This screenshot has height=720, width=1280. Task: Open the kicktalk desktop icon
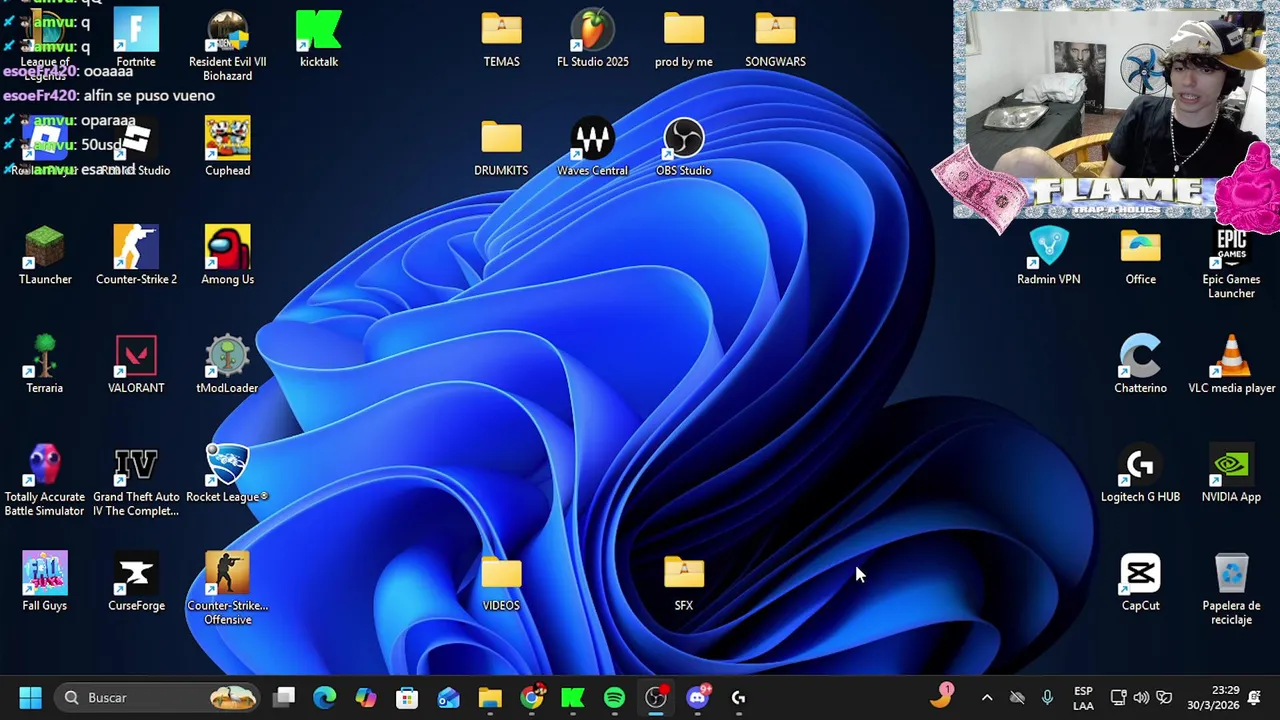tap(319, 38)
